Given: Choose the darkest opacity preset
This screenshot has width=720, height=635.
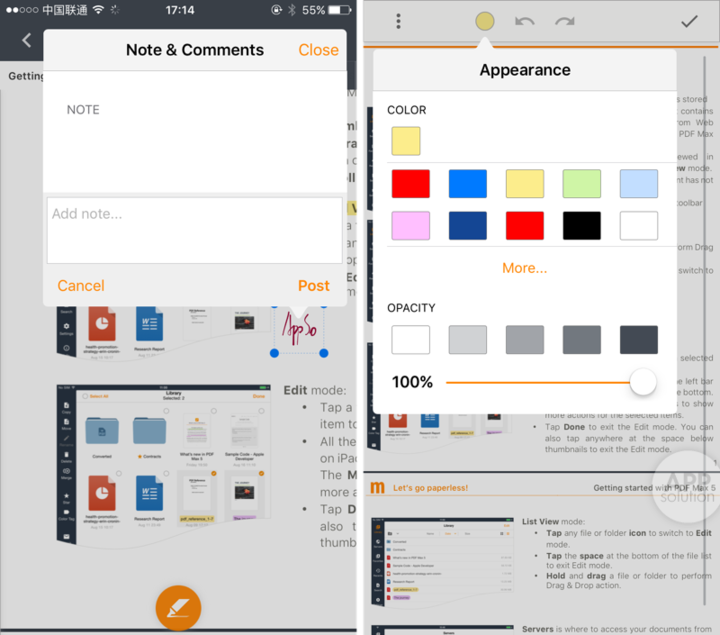Looking at the screenshot, I should 638,340.
